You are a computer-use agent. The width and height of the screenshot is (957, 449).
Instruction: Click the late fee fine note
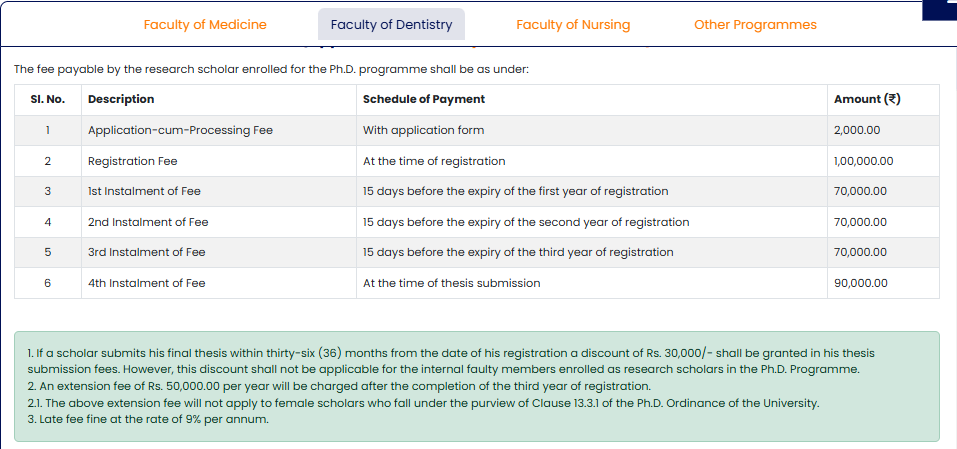click(148, 419)
